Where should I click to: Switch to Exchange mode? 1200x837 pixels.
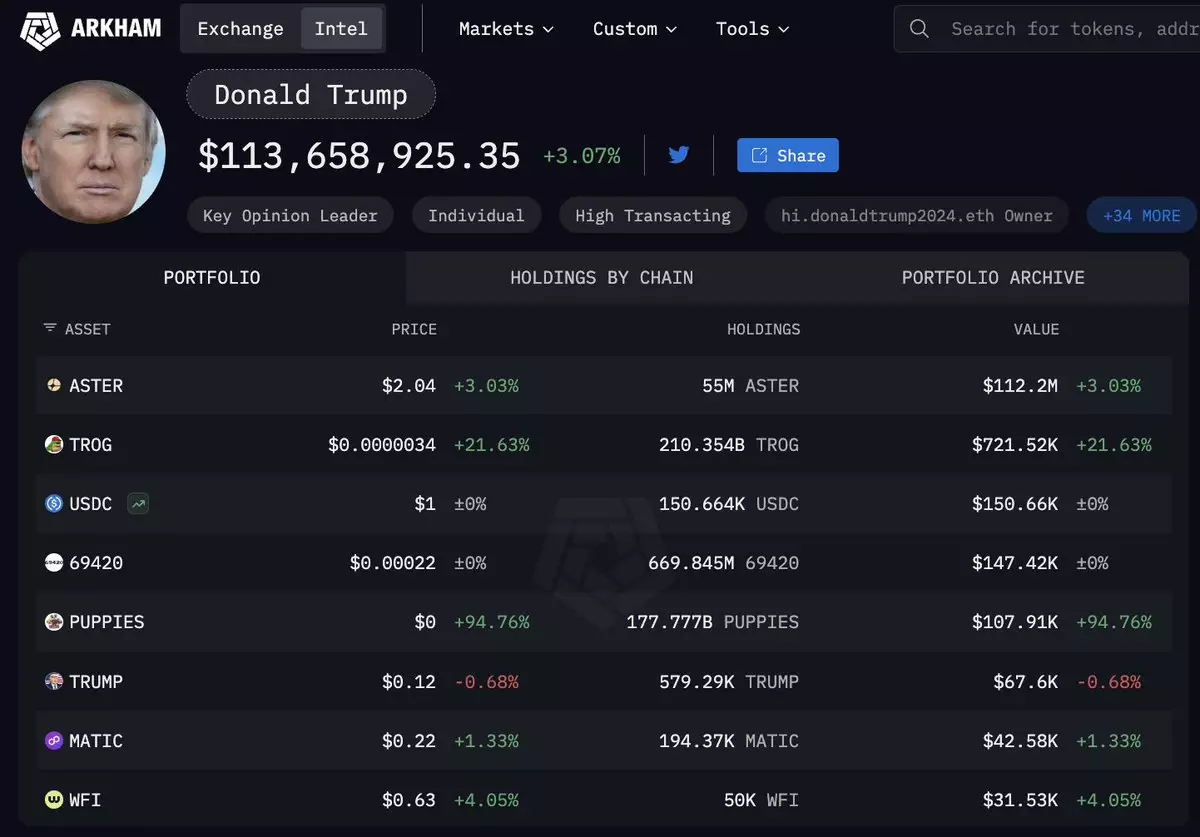pyautogui.click(x=240, y=29)
